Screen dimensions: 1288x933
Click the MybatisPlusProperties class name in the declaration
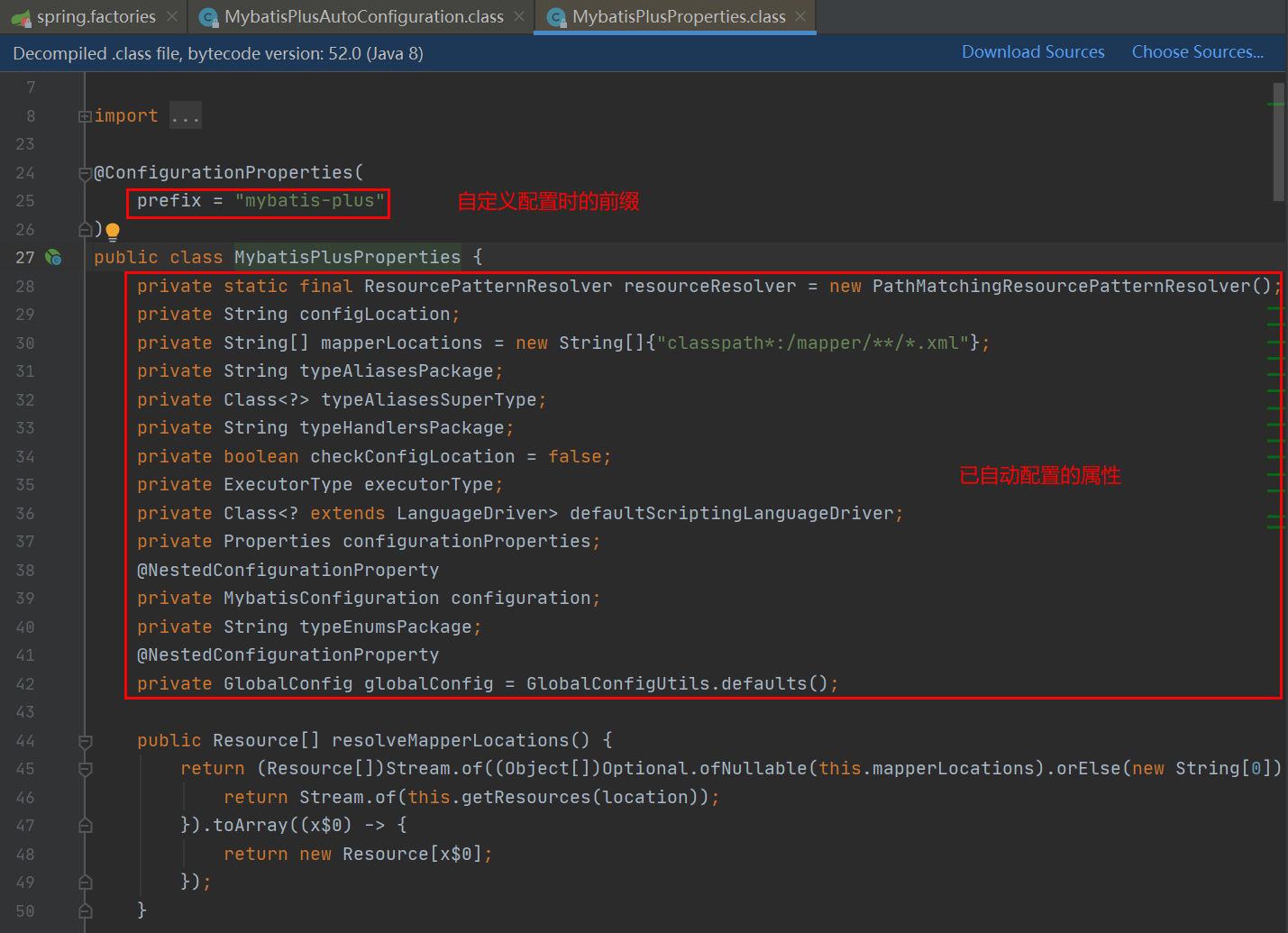(347, 258)
